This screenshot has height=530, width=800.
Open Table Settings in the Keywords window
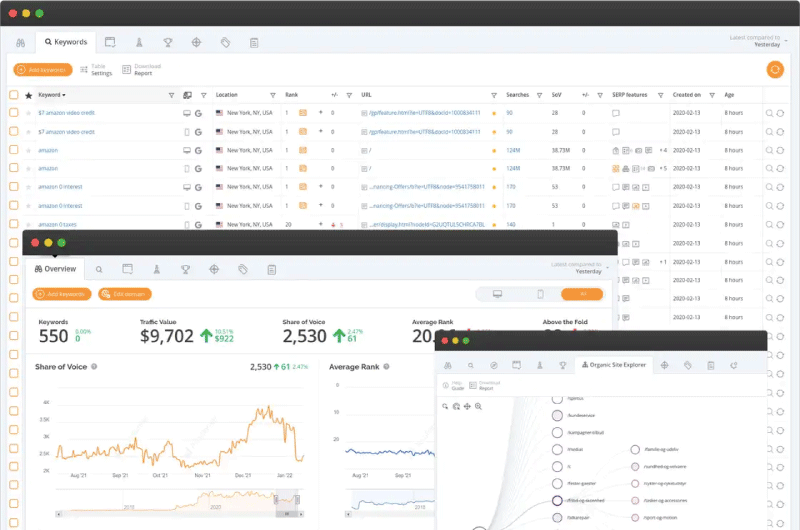click(x=96, y=70)
